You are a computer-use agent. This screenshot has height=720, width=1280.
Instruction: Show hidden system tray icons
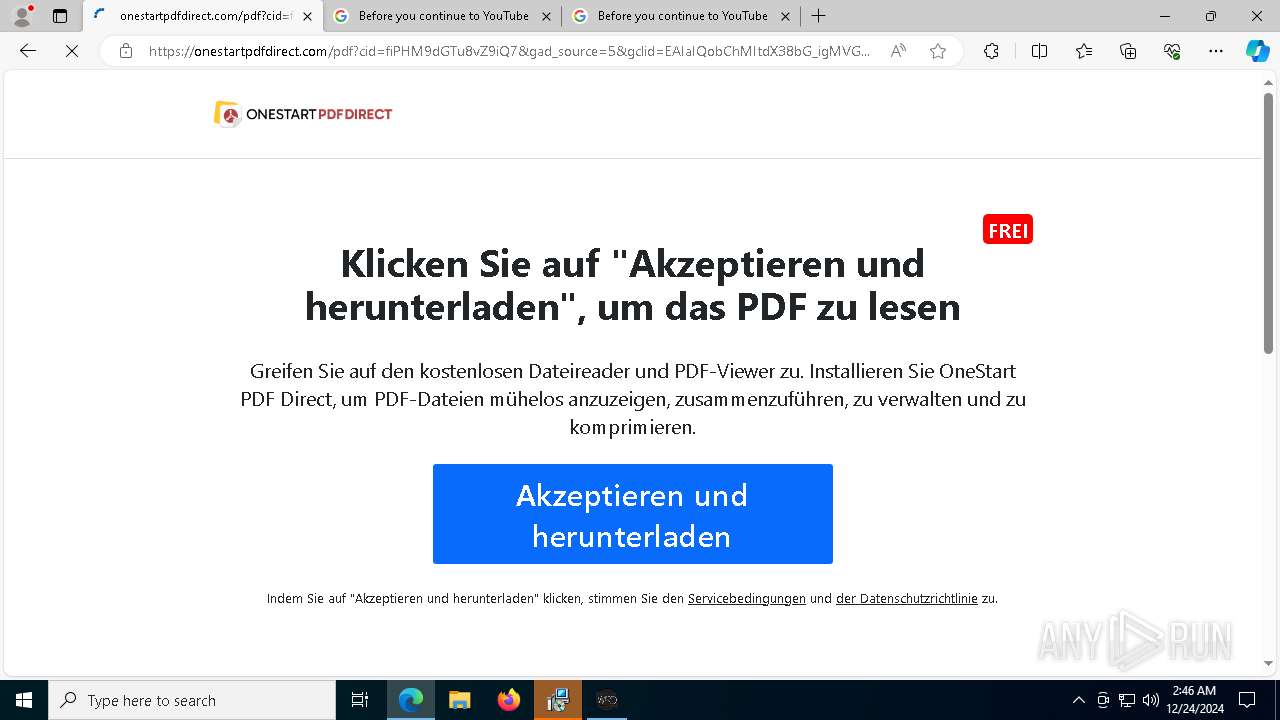(1078, 700)
